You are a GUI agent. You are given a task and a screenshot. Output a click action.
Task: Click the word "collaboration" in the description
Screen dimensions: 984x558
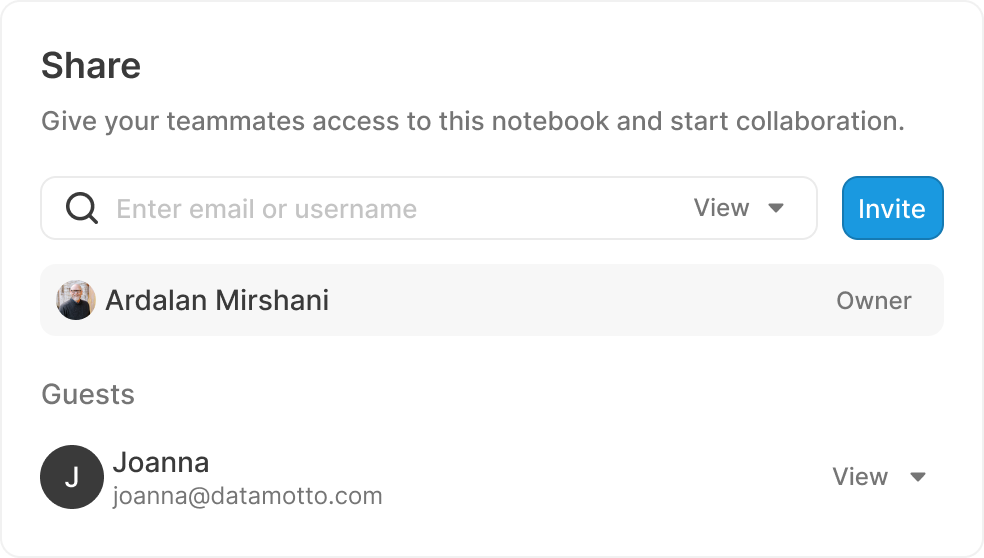pyautogui.click(x=819, y=122)
